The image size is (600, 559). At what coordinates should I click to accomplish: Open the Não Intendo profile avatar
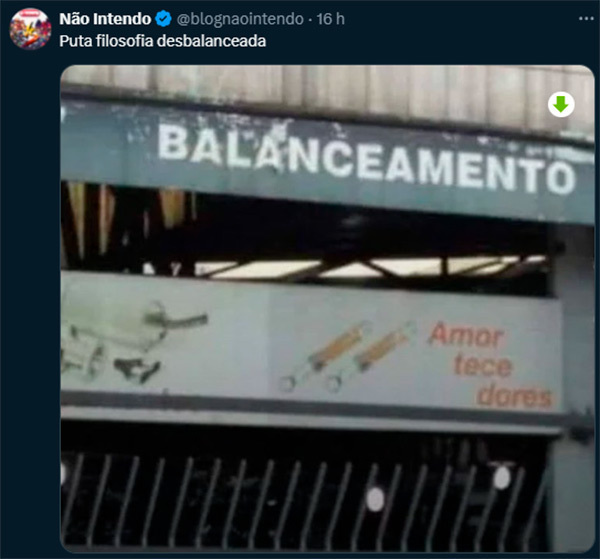30,29
